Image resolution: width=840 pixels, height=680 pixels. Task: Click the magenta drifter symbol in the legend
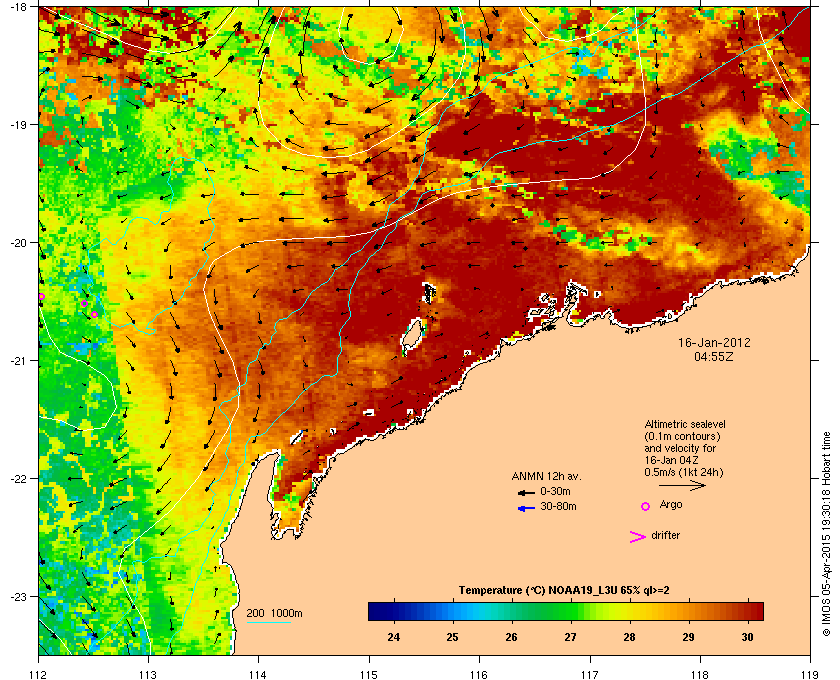click(x=638, y=537)
